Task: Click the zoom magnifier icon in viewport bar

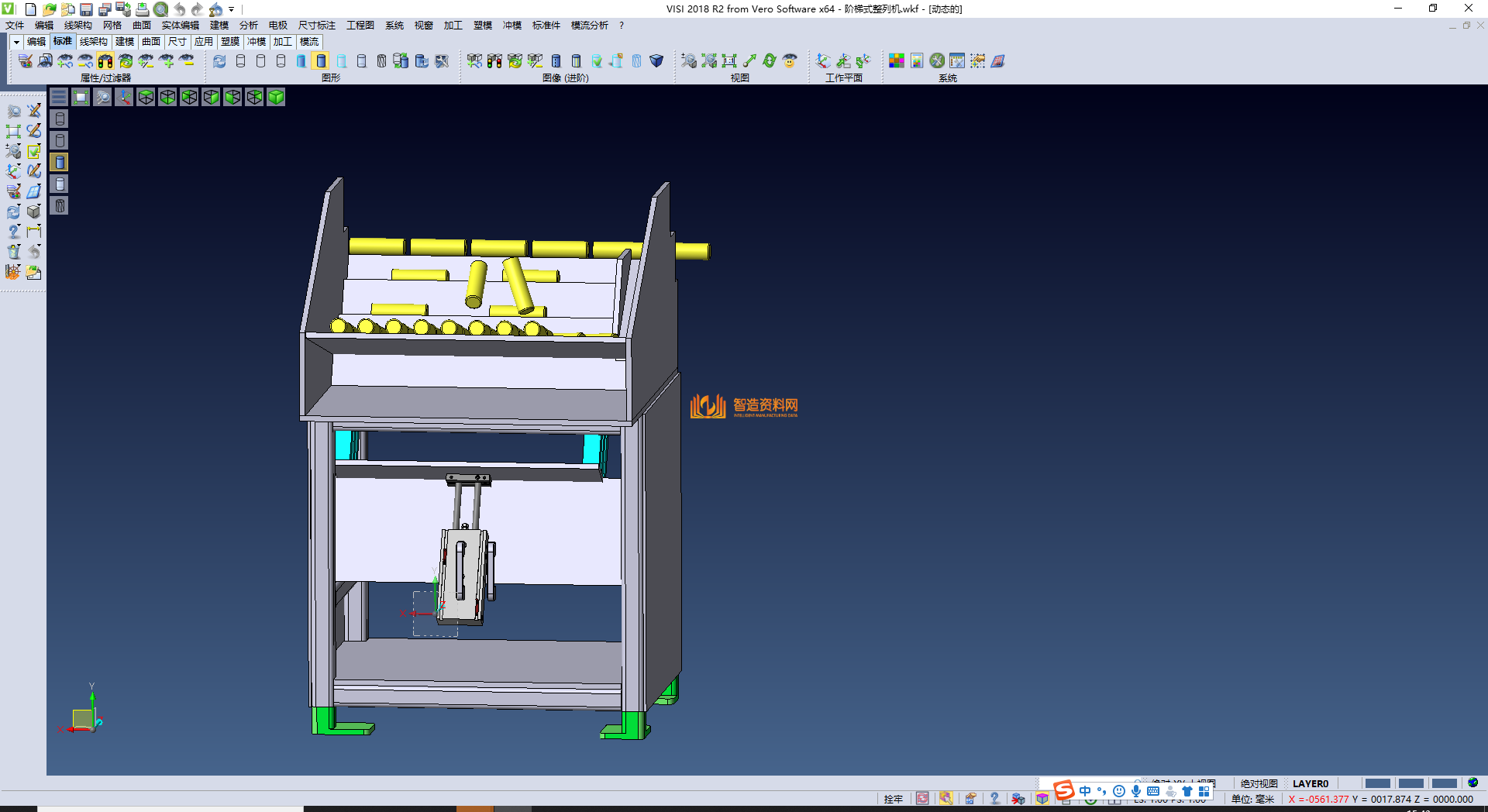Action: (102, 97)
